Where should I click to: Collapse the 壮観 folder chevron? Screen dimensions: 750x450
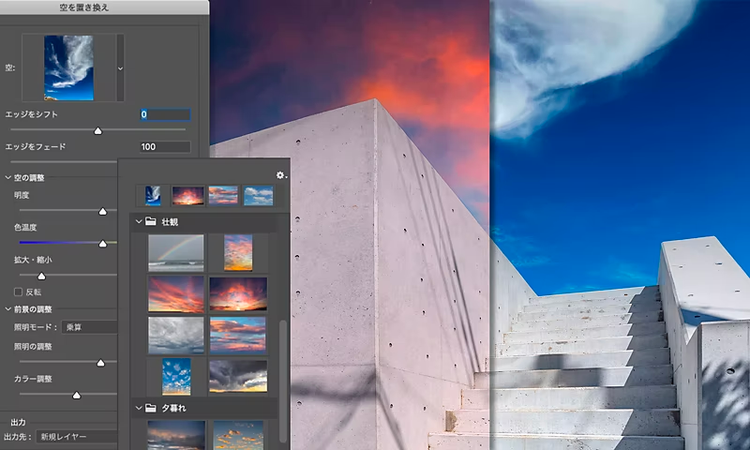139,221
